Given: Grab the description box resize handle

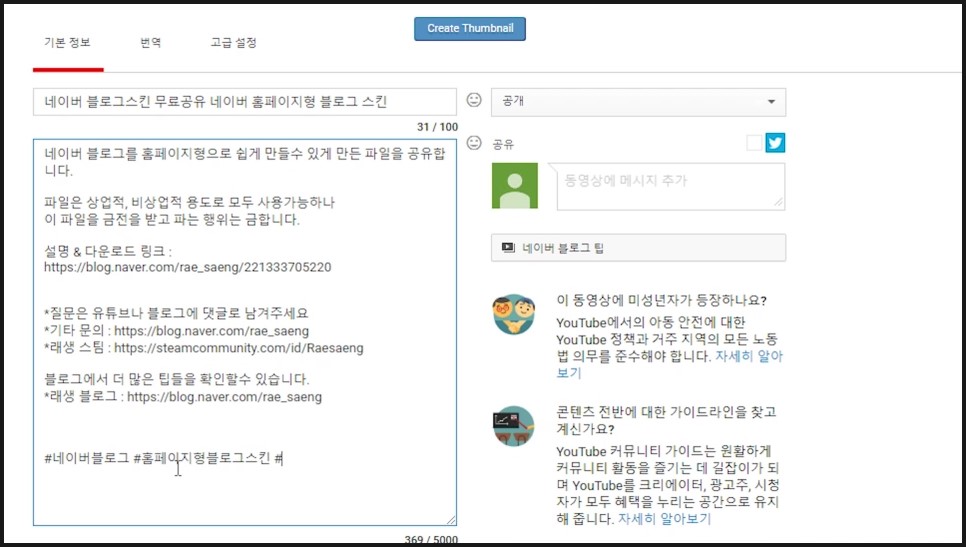Looking at the screenshot, I should [x=451, y=520].
